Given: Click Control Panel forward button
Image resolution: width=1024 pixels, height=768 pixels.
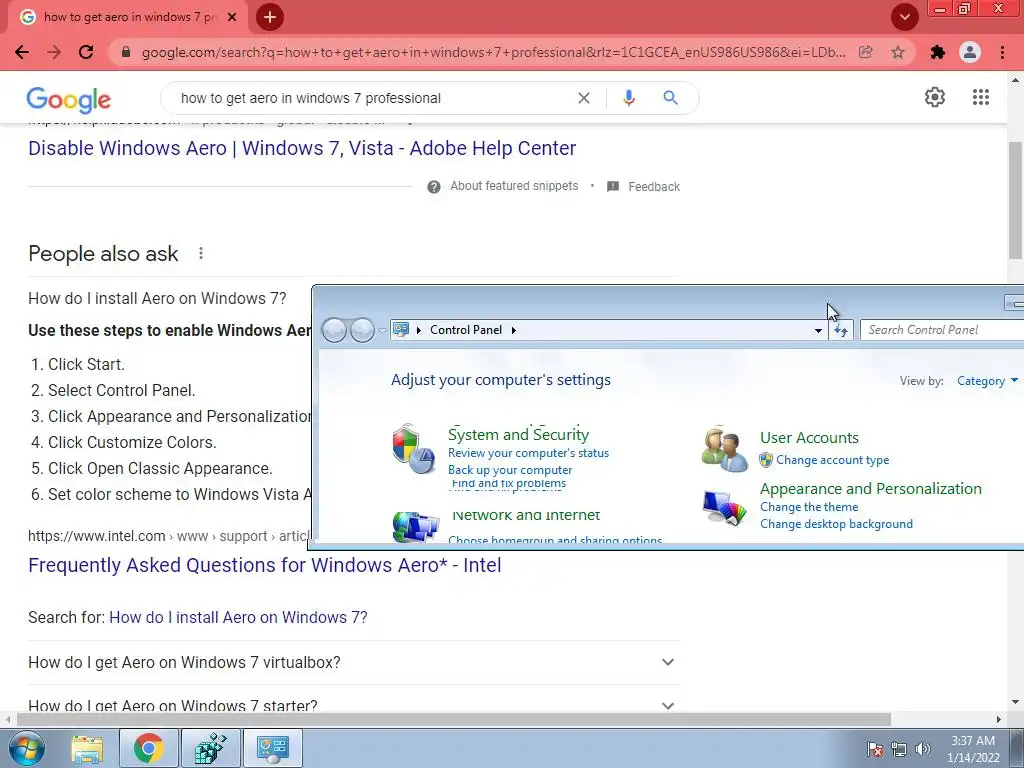Looking at the screenshot, I should point(362,330).
